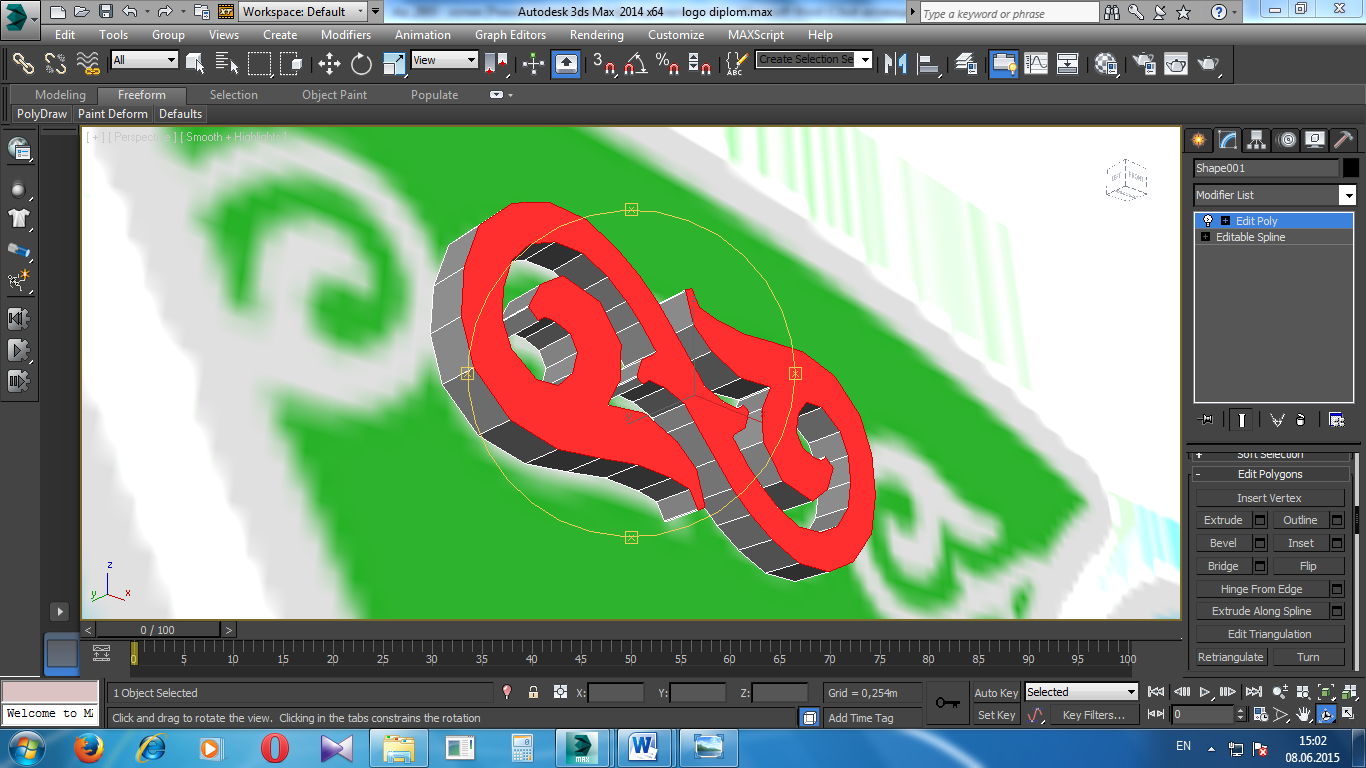Play the animation
Screen dimensions: 1366x768
(1205, 691)
